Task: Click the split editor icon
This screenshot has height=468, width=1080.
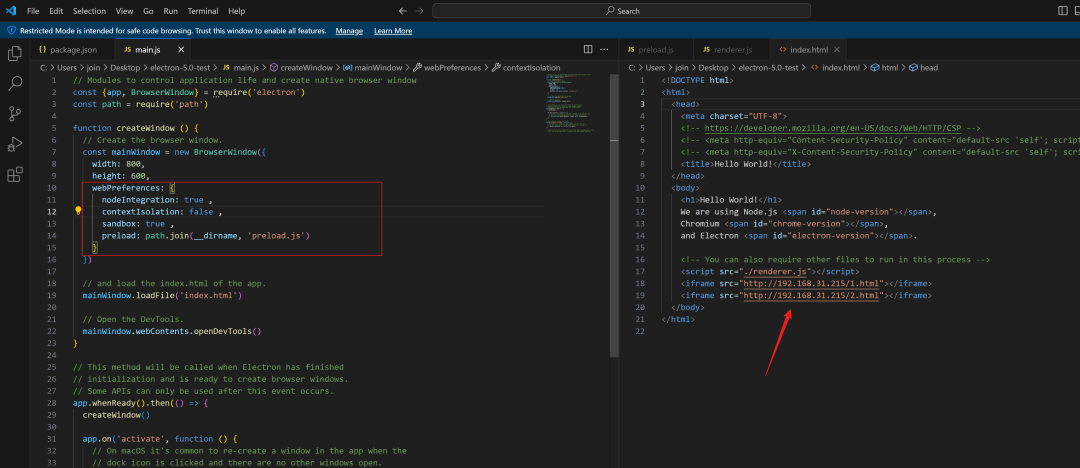Action: pyautogui.click(x=588, y=50)
